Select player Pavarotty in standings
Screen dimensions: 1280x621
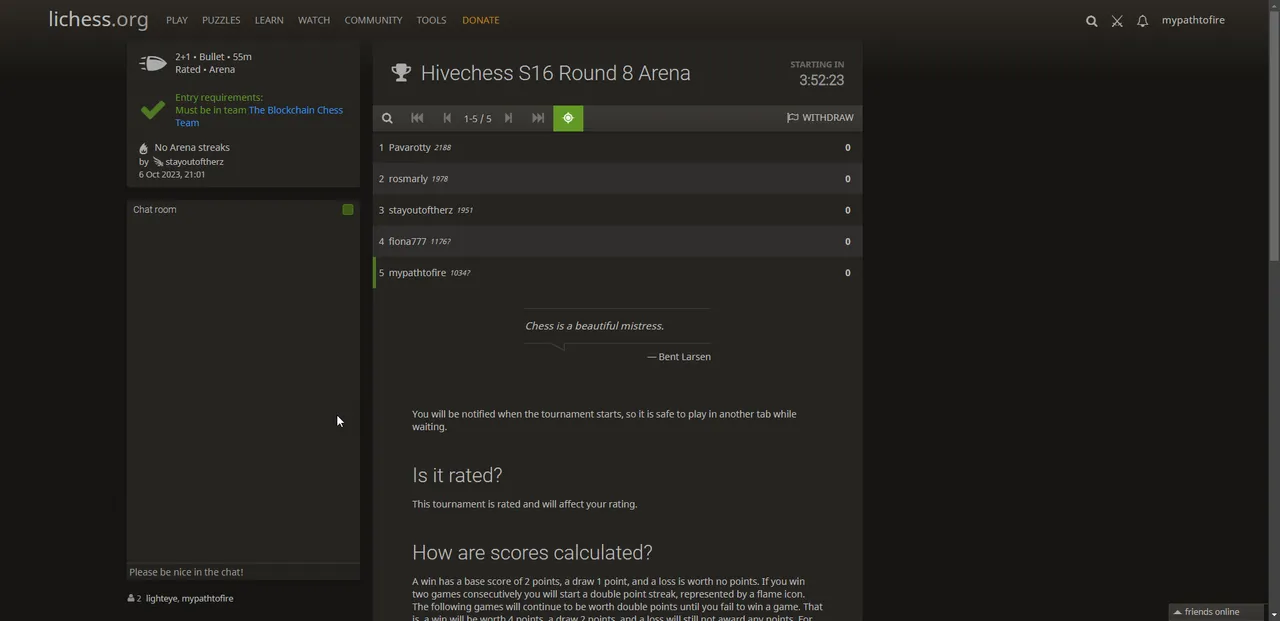click(409, 148)
